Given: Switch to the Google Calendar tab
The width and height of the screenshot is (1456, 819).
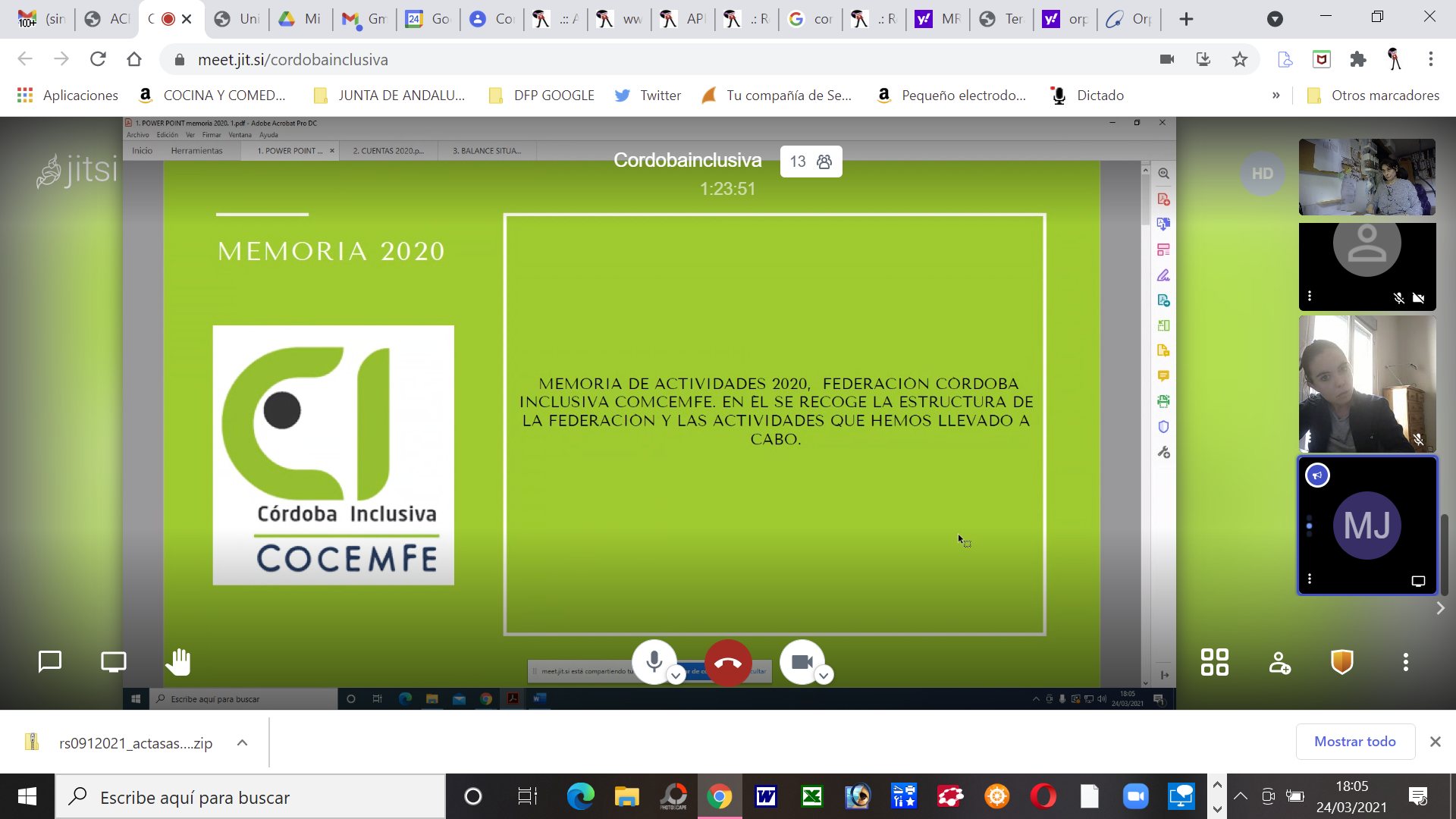Looking at the screenshot, I should [428, 19].
